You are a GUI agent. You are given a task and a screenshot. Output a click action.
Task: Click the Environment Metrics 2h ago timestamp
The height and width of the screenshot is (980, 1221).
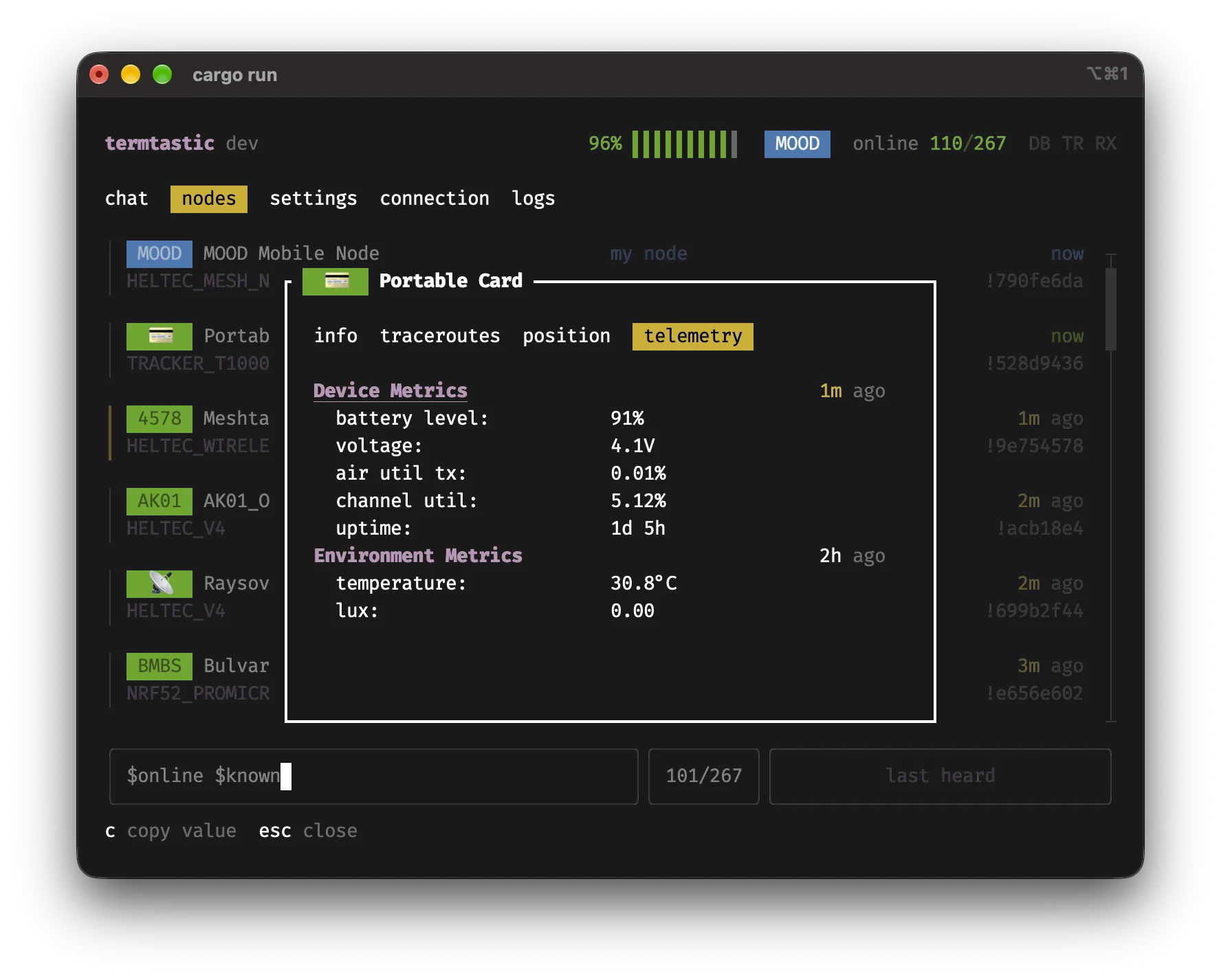pos(852,556)
